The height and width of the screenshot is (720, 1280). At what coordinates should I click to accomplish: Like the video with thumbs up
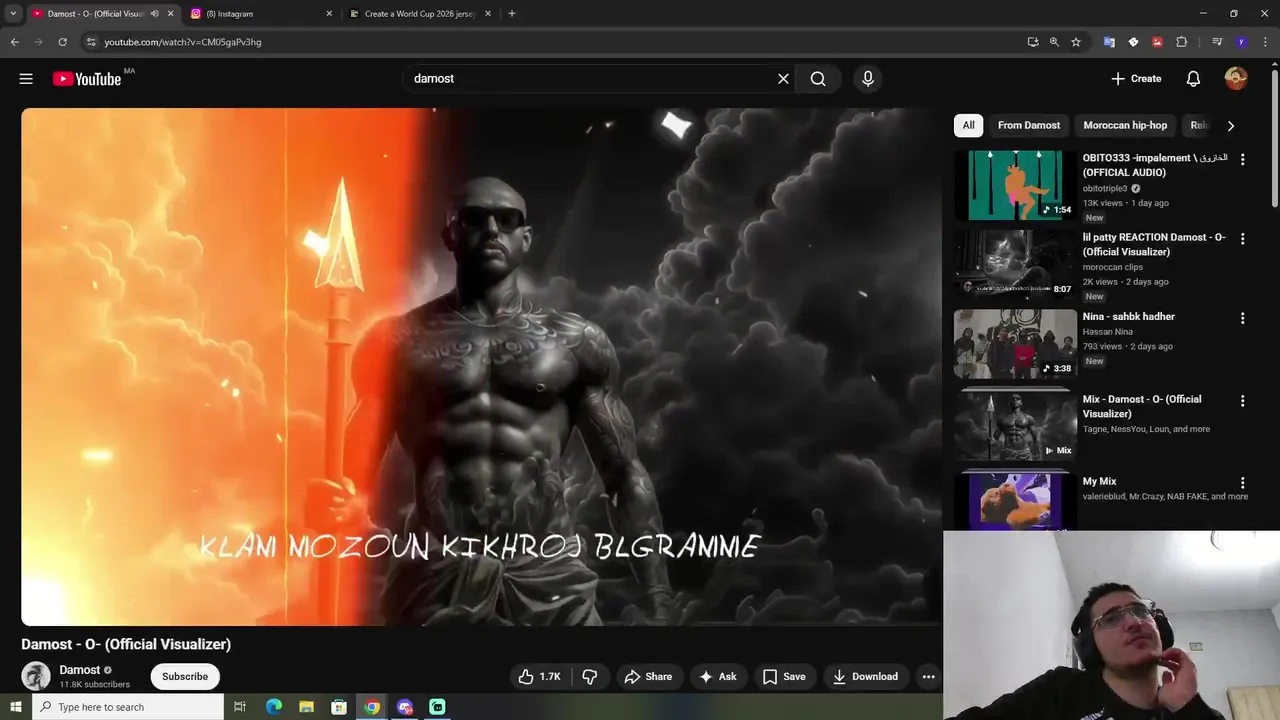tap(539, 677)
